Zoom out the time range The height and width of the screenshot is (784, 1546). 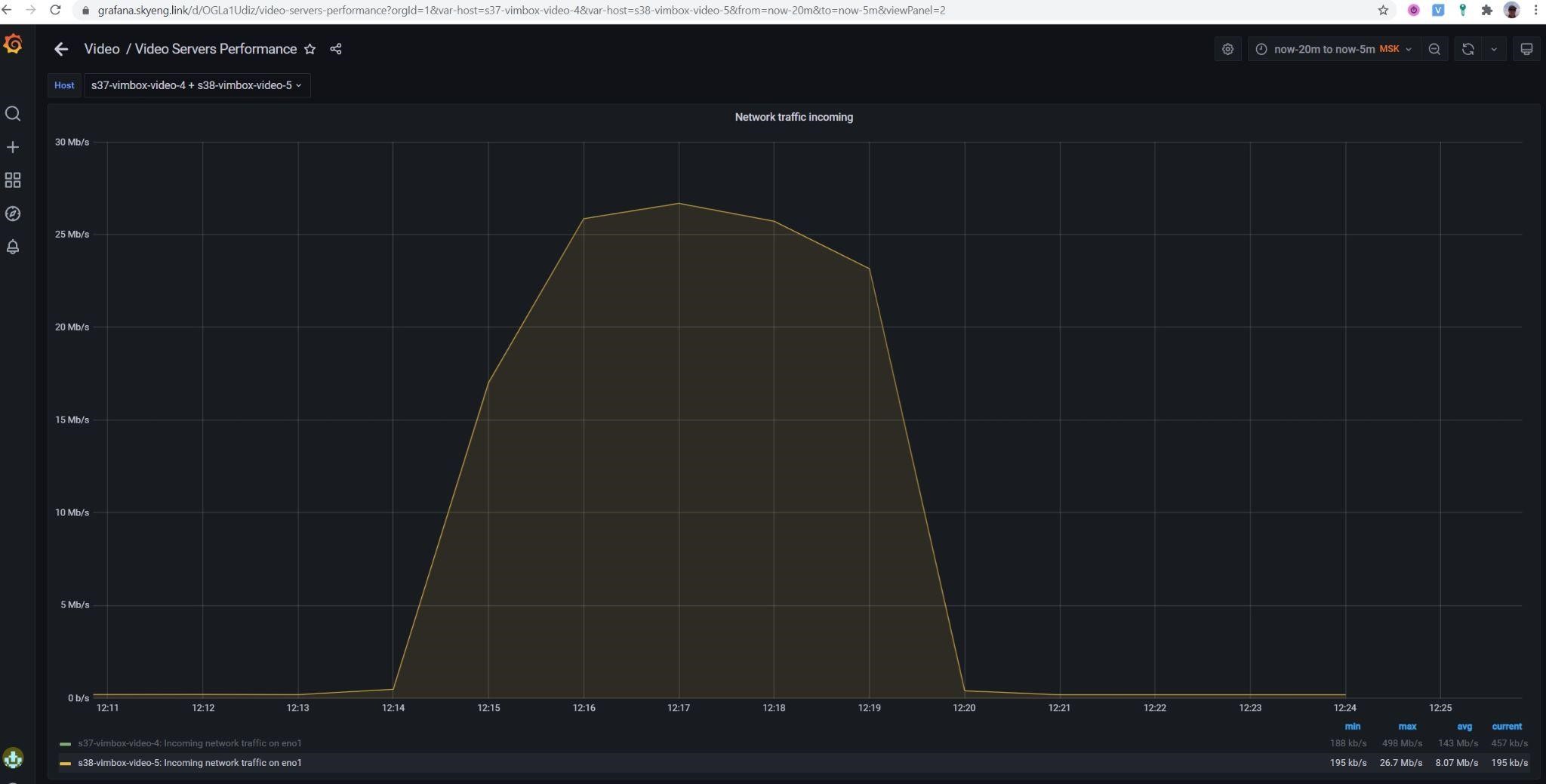[1434, 49]
